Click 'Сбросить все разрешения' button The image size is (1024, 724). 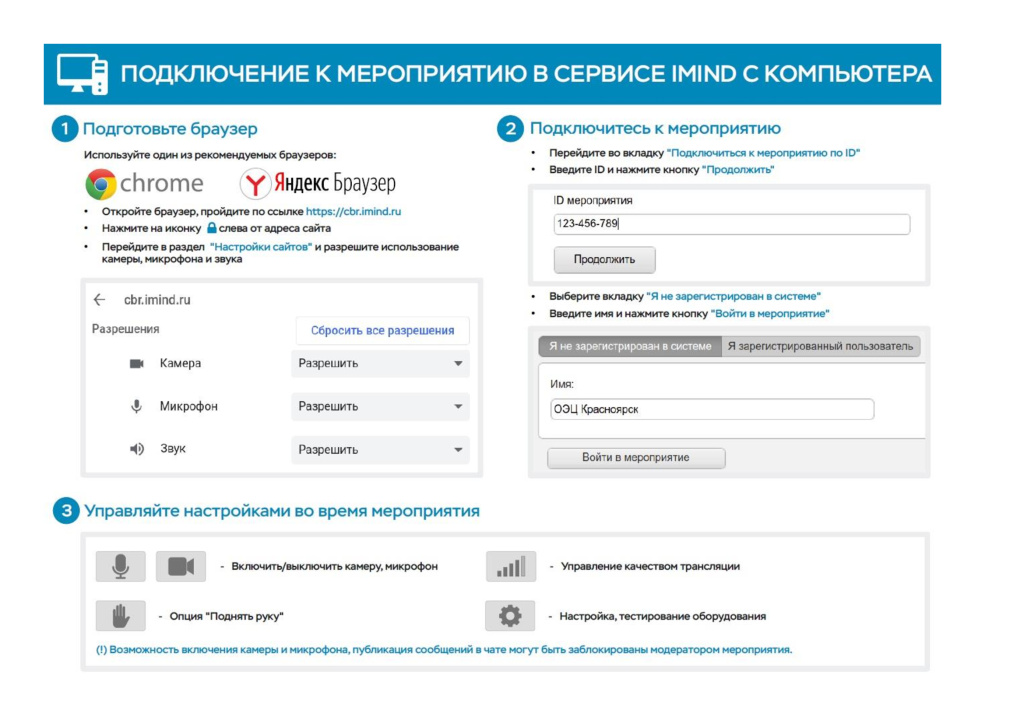pos(382,330)
